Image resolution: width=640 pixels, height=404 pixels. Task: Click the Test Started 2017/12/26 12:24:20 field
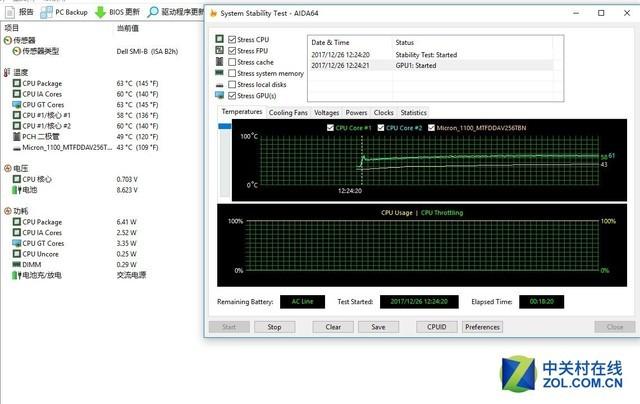click(419, 302)
